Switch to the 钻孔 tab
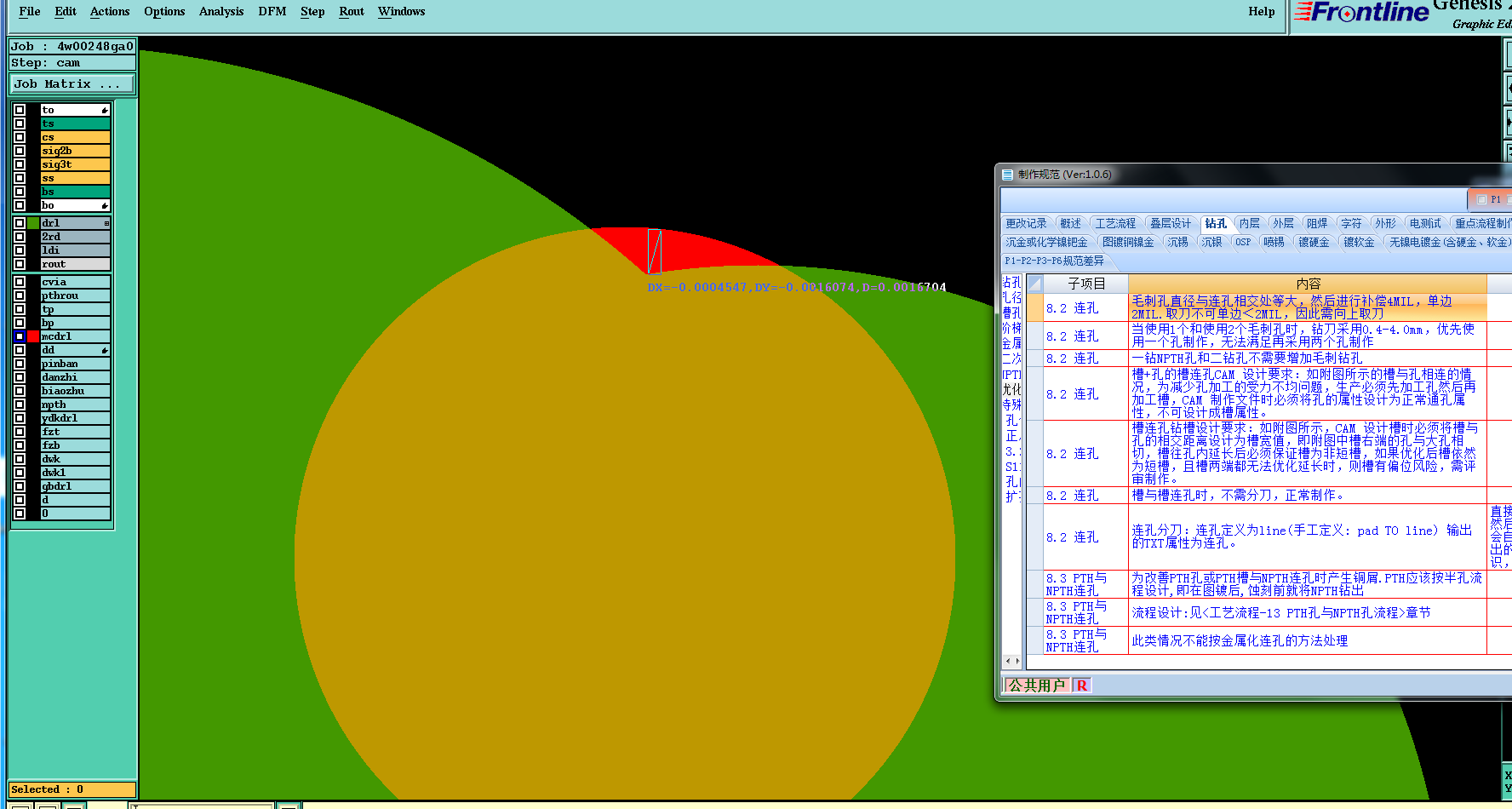Screen dimensions: 1512x809 [1216, 223]
